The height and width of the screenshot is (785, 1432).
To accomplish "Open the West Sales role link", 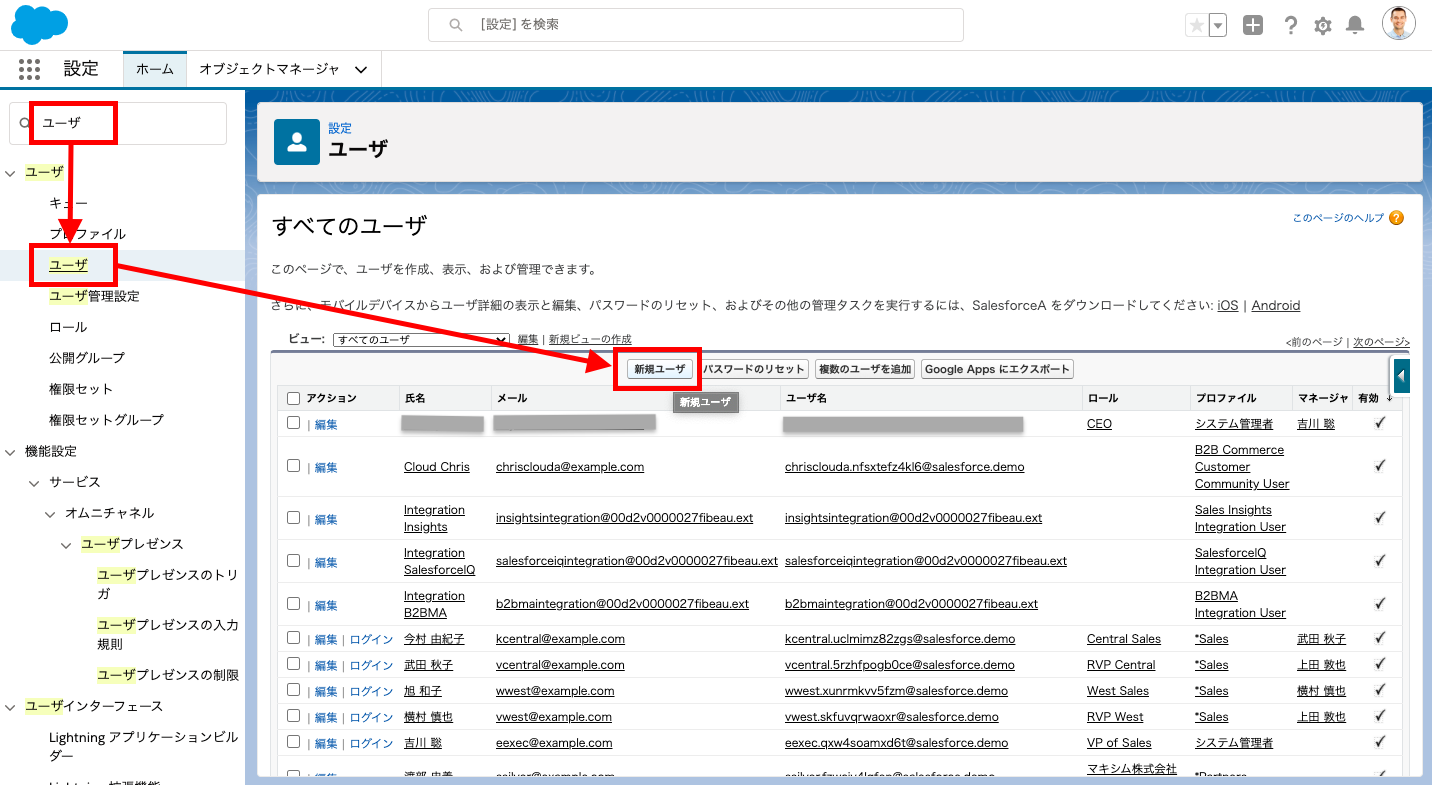I will tap(1118, 691).
